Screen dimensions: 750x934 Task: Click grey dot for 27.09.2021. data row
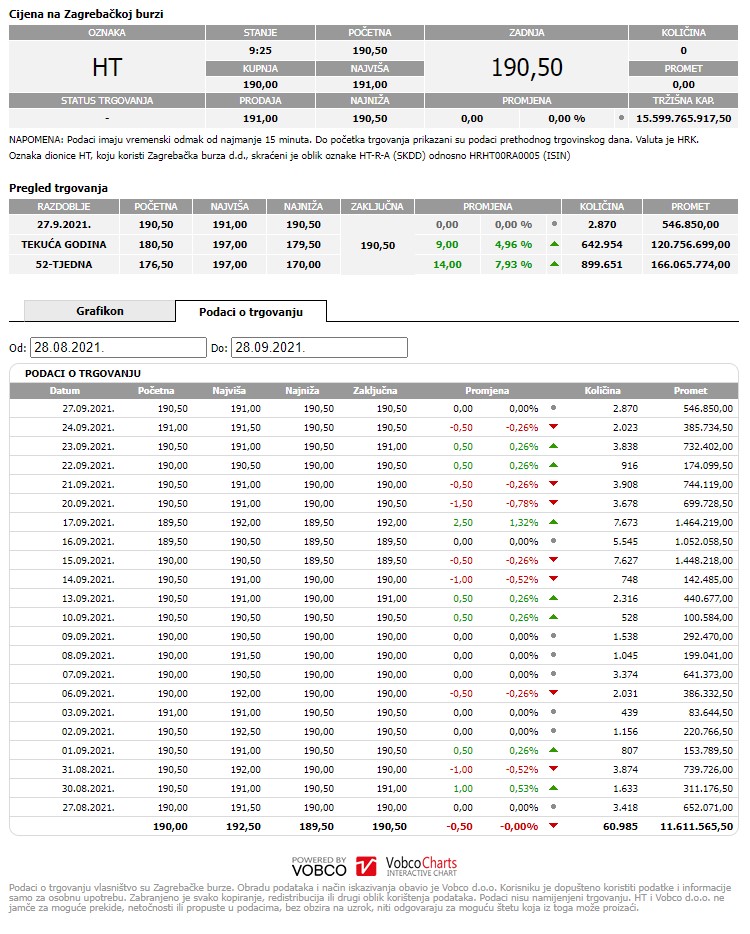tap(553, 408)
